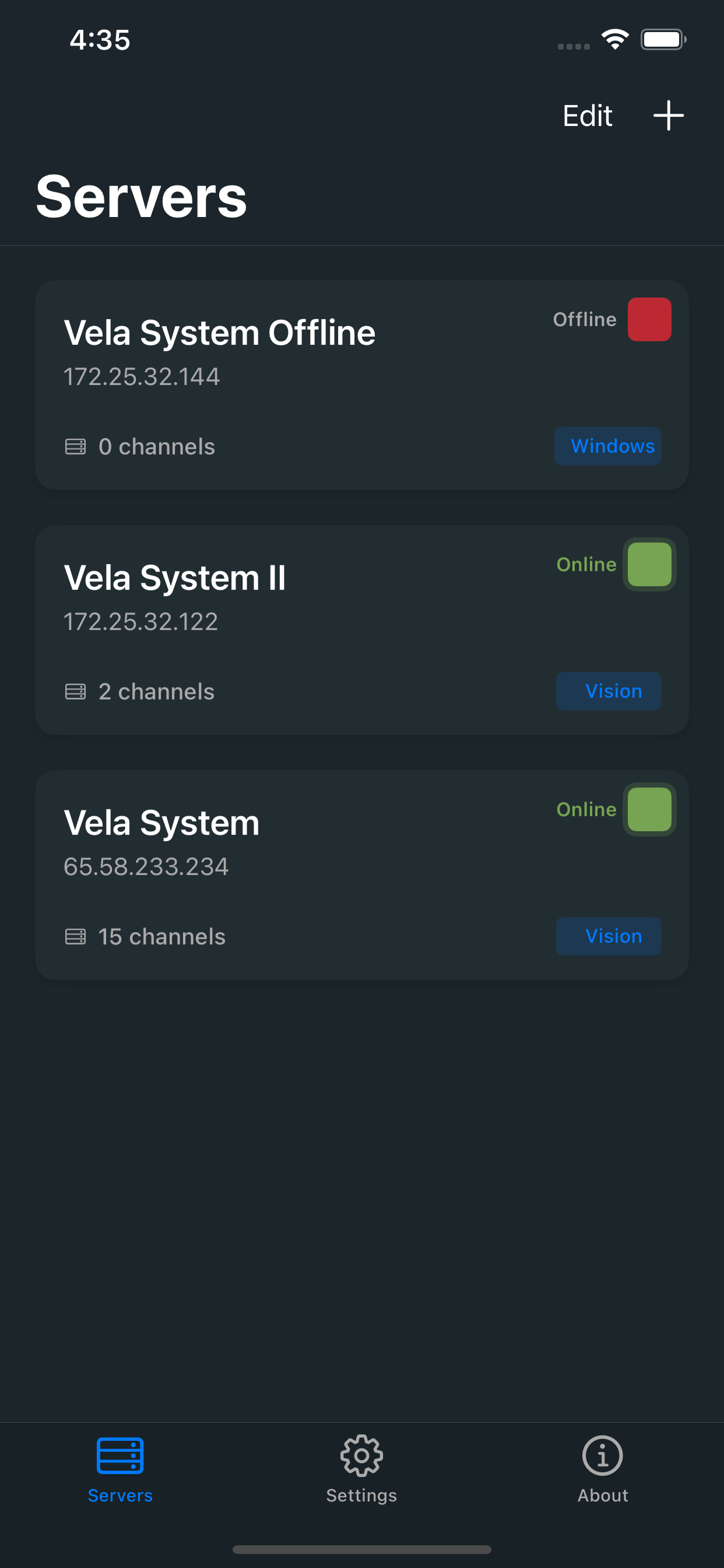The height and width of the screenshot is (1568, 724).
Task: Tap the battery icon in status bar
Action: (x=663, y=40)
